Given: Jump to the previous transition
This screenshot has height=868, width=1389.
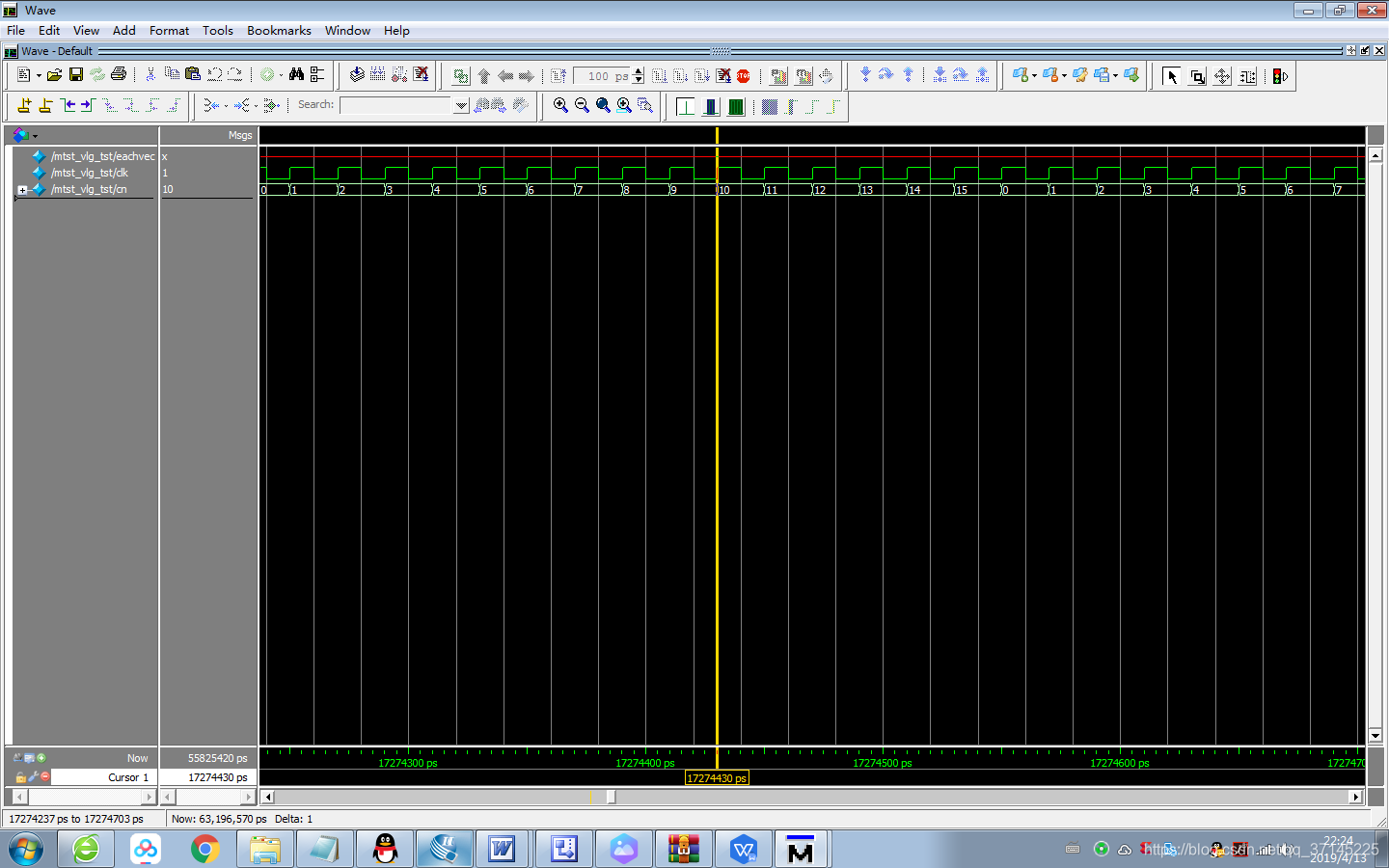Looking at the screenshot, I should tap(68, 105).
